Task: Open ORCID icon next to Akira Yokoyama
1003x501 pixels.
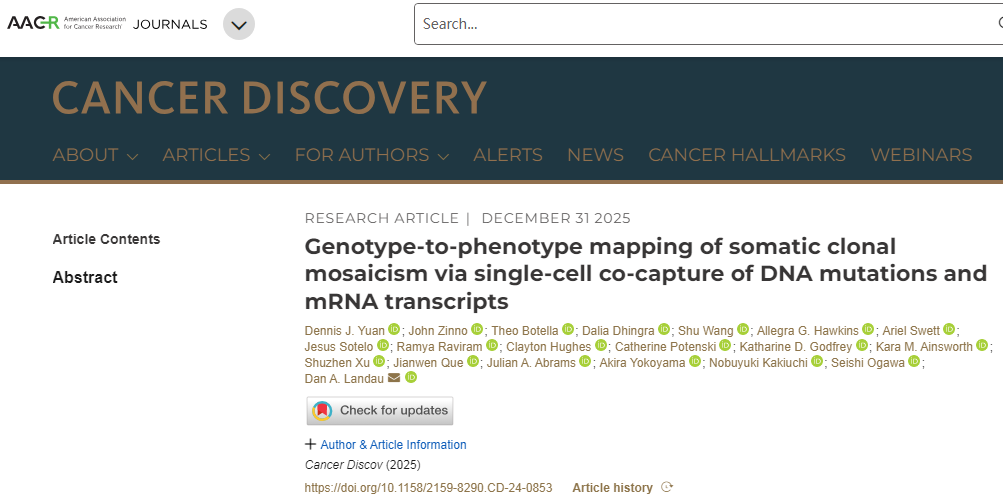Action: pyautogui.click(x=694, y=362)
